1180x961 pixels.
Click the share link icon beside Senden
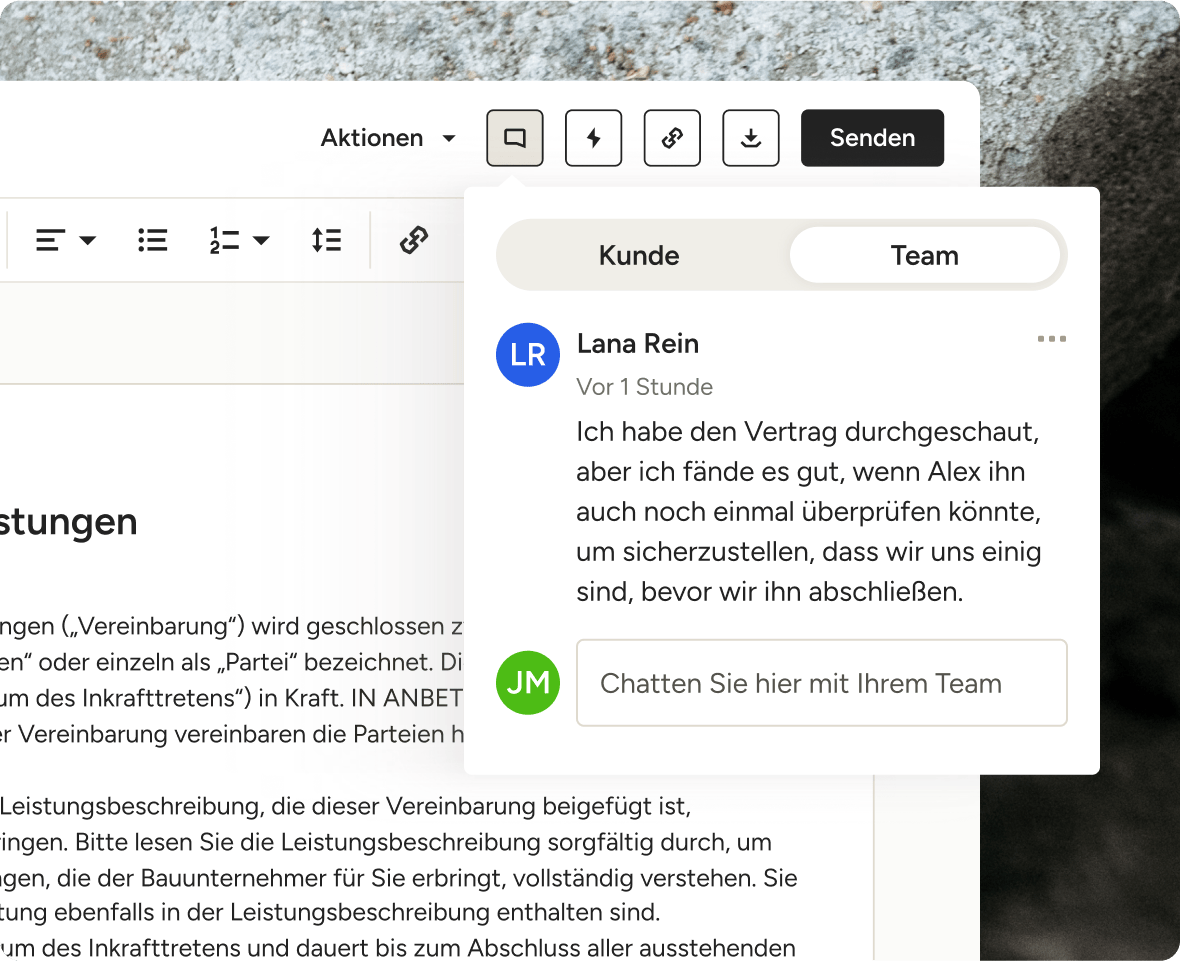click(672, 138)
